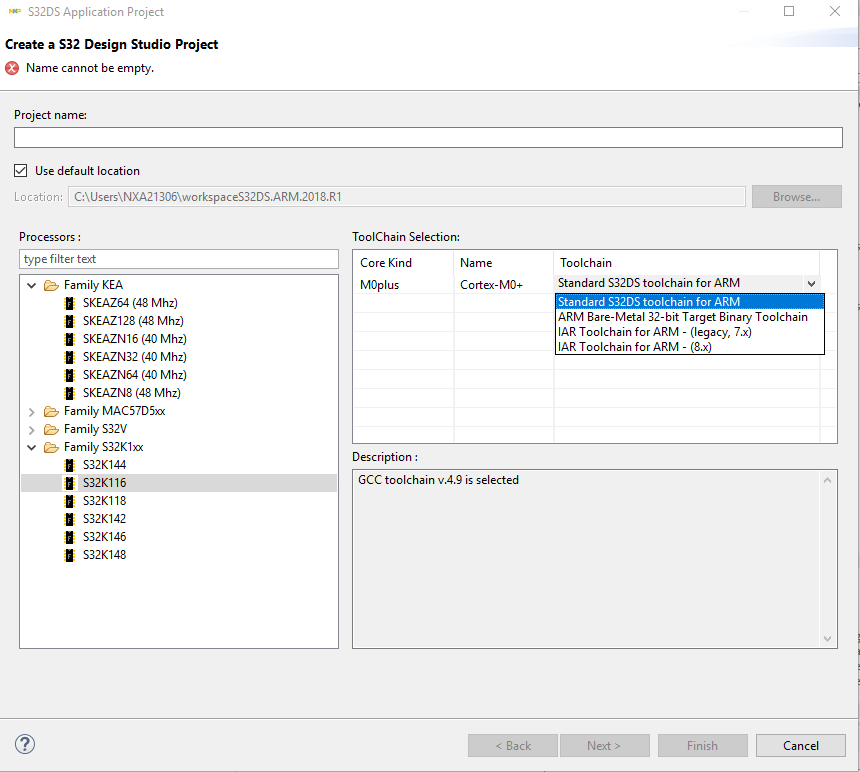Select SKEAZN8 (48 Mhz) processor label
860x772 pixels.
[132, 393]
